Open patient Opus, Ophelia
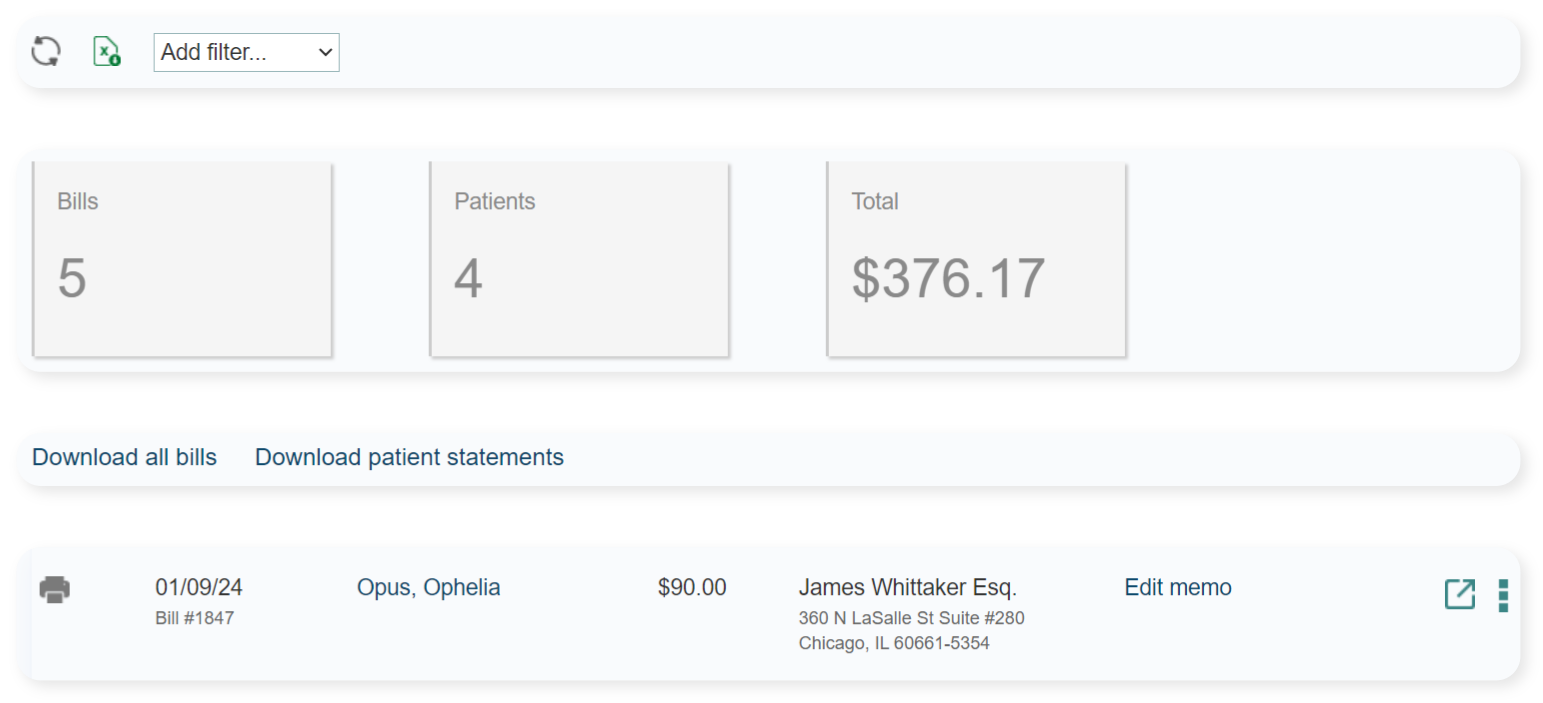This screenshot has width=1543, height=703. click(x=428, y=588)
